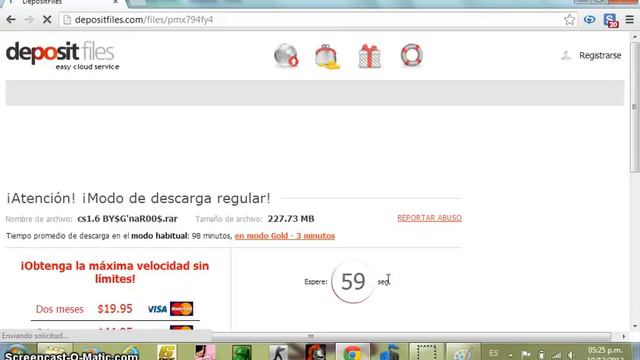Click the browser forward arrow

coord(29,20)
